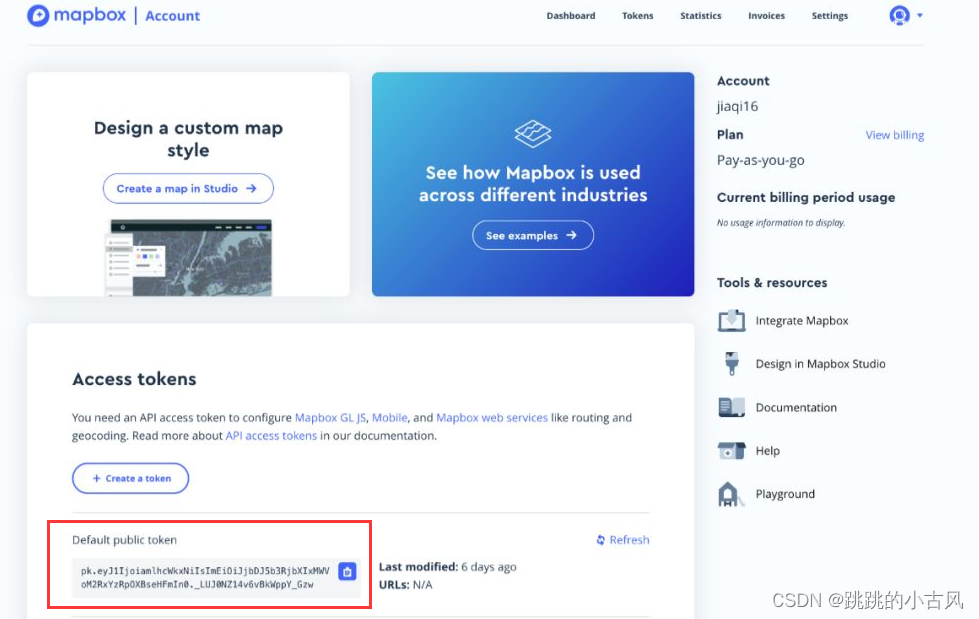The width and height of the screenshot is (979, 619).
Task: Click the Mapbox logo icon
Action: [38, 16]
